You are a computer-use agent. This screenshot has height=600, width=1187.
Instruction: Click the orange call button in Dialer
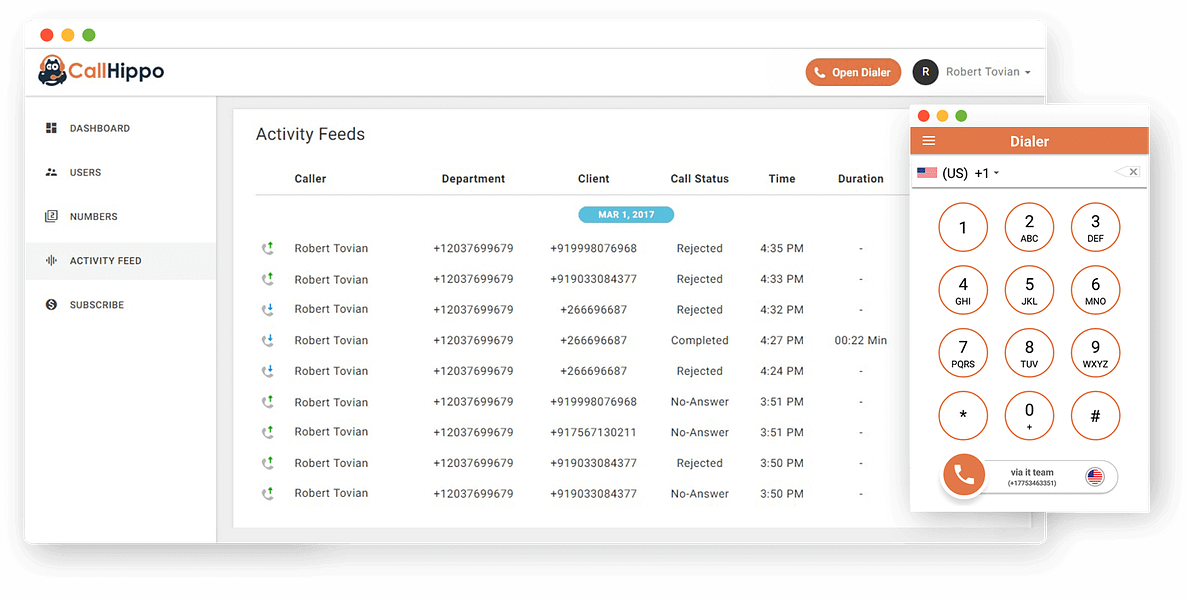964,475
